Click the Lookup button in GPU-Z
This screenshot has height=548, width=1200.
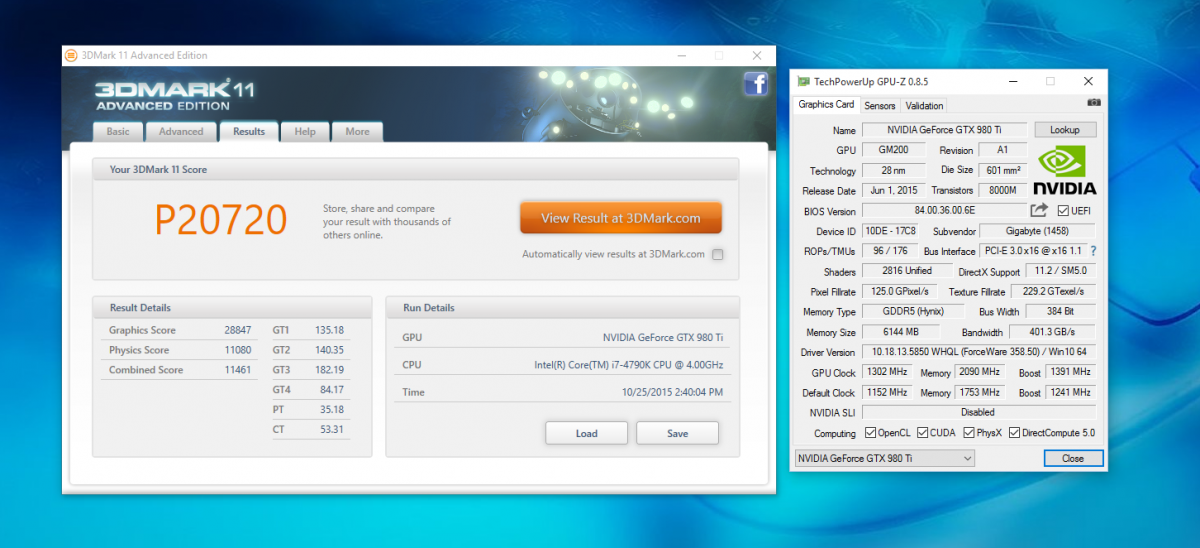[x=1065, y=130]
